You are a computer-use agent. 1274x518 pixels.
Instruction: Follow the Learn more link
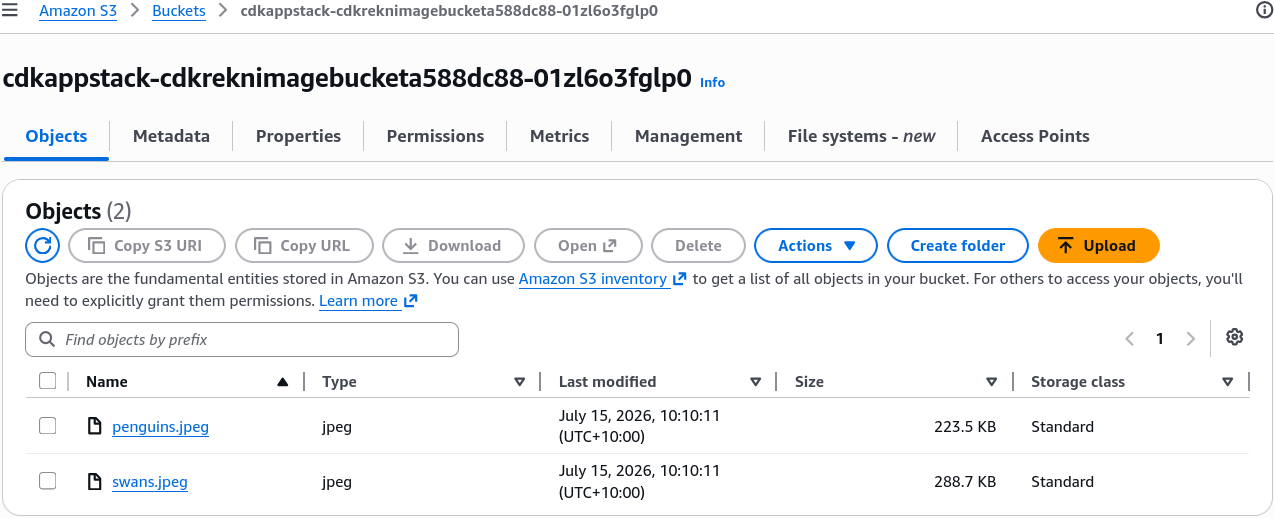tap(358, 300)
